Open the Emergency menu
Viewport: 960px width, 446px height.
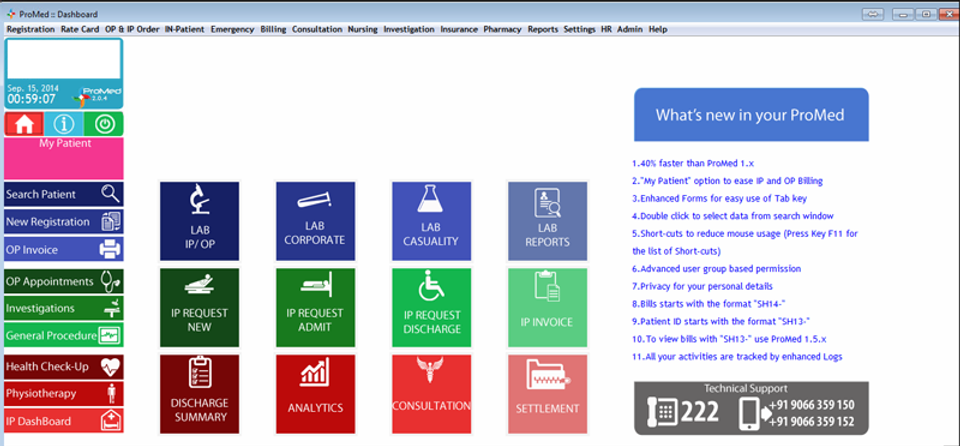232,29
